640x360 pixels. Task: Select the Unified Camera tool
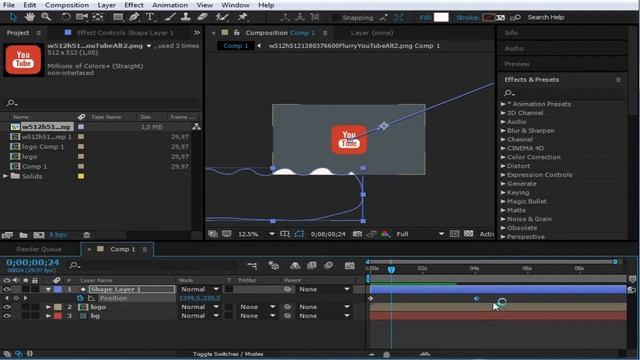tap(82, 17)
